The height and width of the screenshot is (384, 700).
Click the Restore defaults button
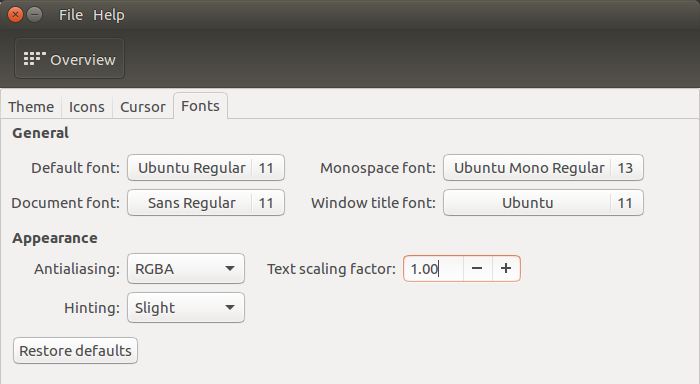pos(75,351)
